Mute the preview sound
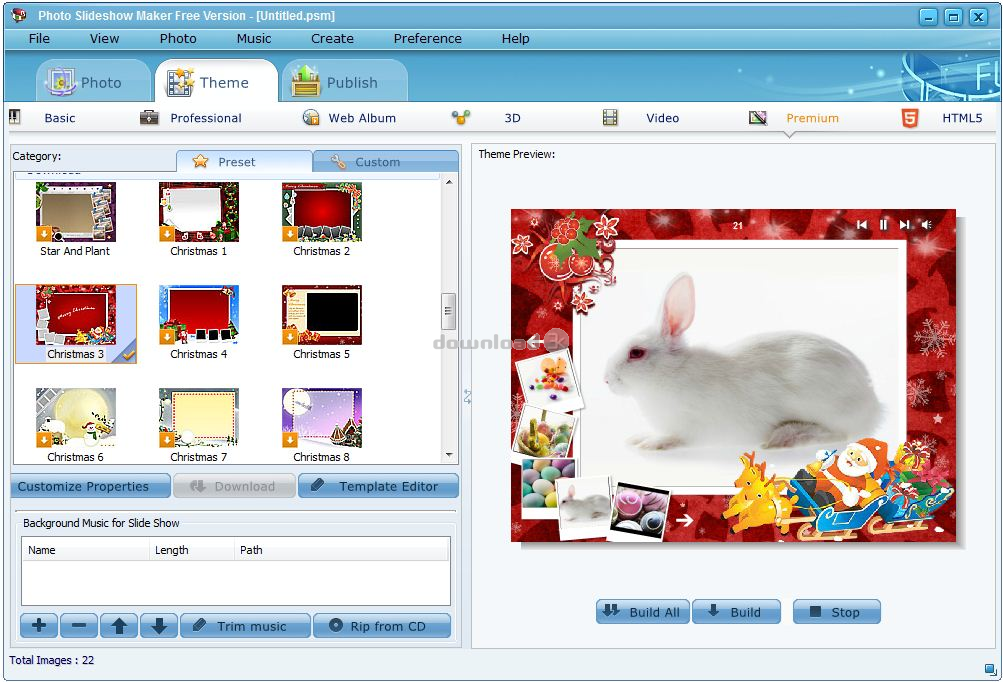 926,225
